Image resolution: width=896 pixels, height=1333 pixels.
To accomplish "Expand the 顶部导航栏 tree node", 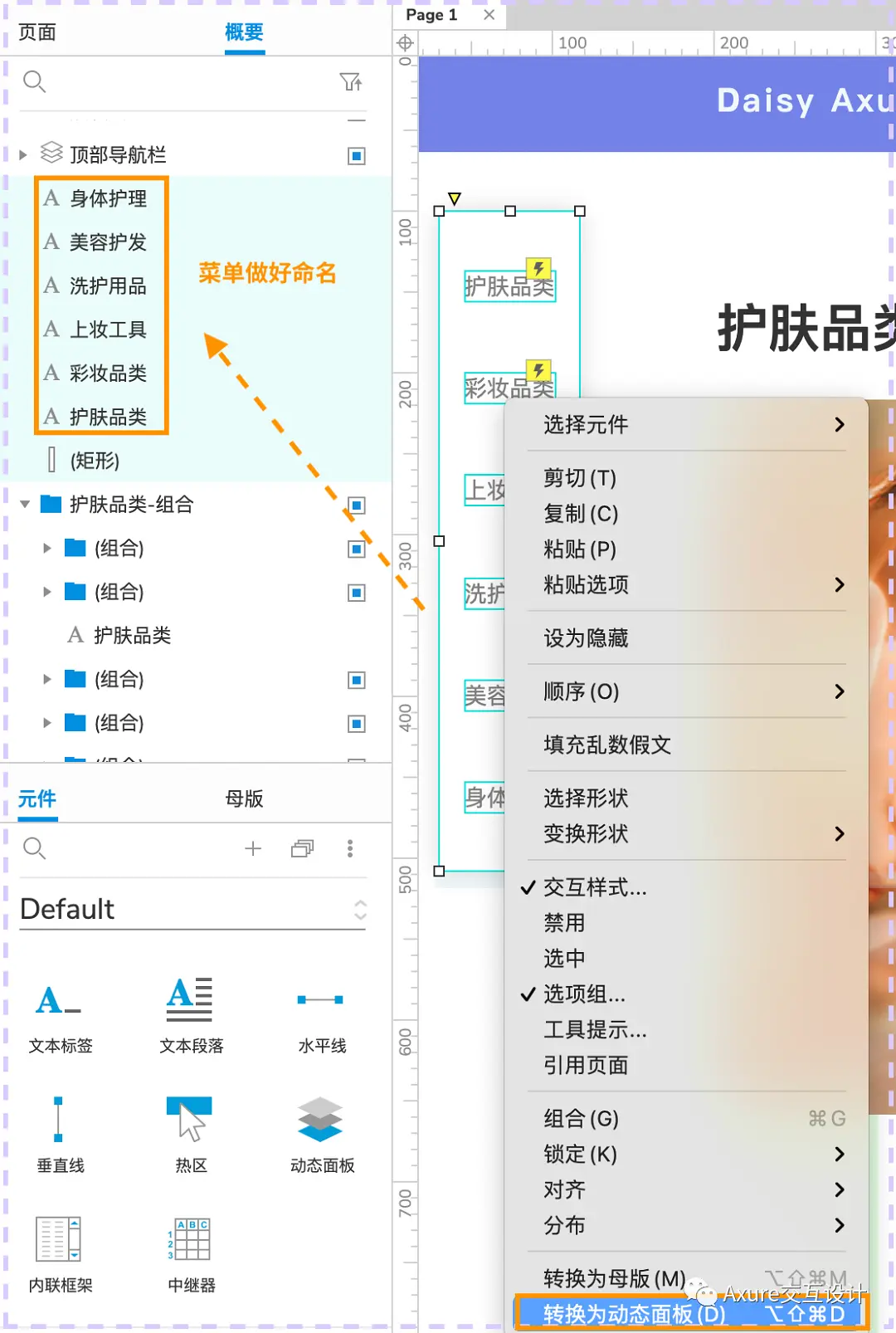I will pyautogui.click(x=23, y=154).
